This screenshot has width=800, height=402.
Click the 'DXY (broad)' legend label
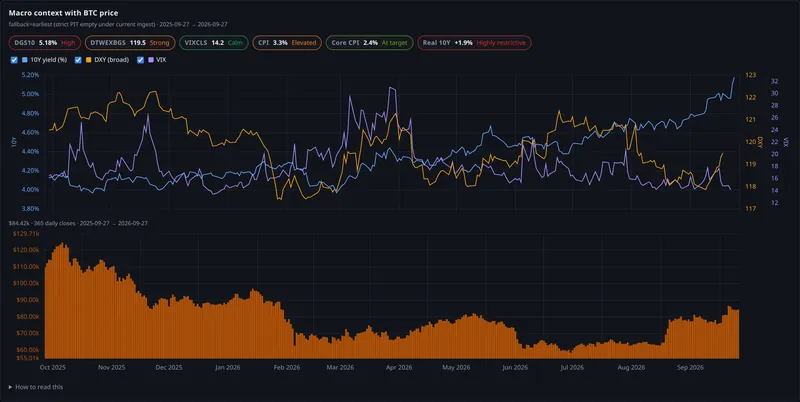click(111, 60)
